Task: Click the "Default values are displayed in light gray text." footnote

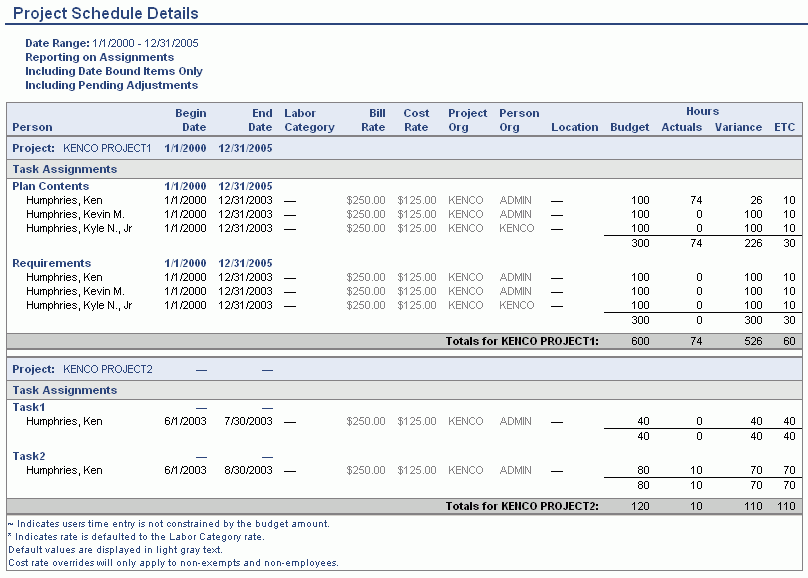Action: pos(115,550)
